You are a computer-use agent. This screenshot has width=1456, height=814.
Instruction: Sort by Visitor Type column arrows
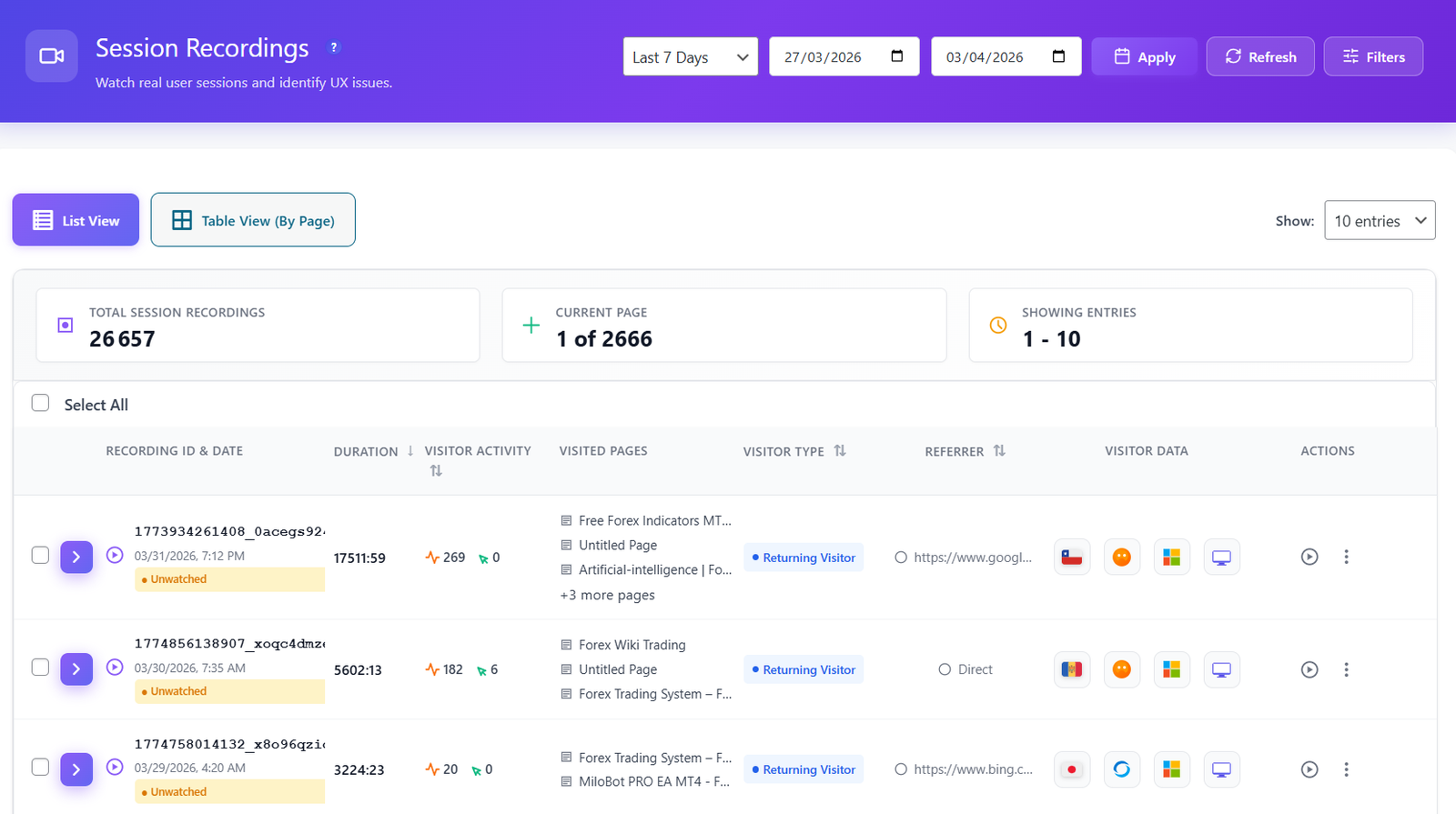[840, 450]
